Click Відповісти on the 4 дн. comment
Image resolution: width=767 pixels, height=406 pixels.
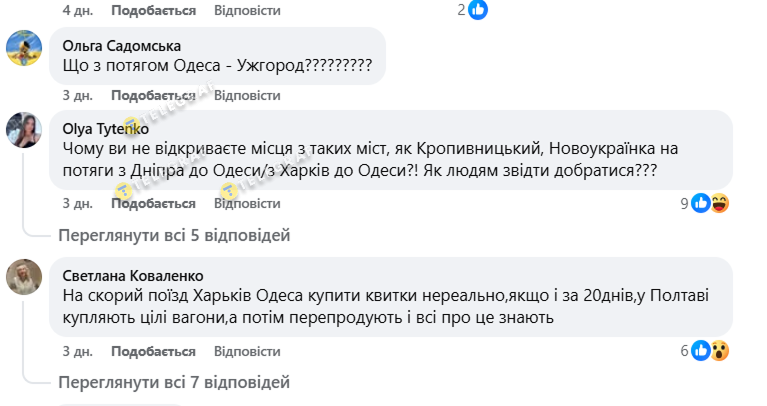tap(247, 10)
